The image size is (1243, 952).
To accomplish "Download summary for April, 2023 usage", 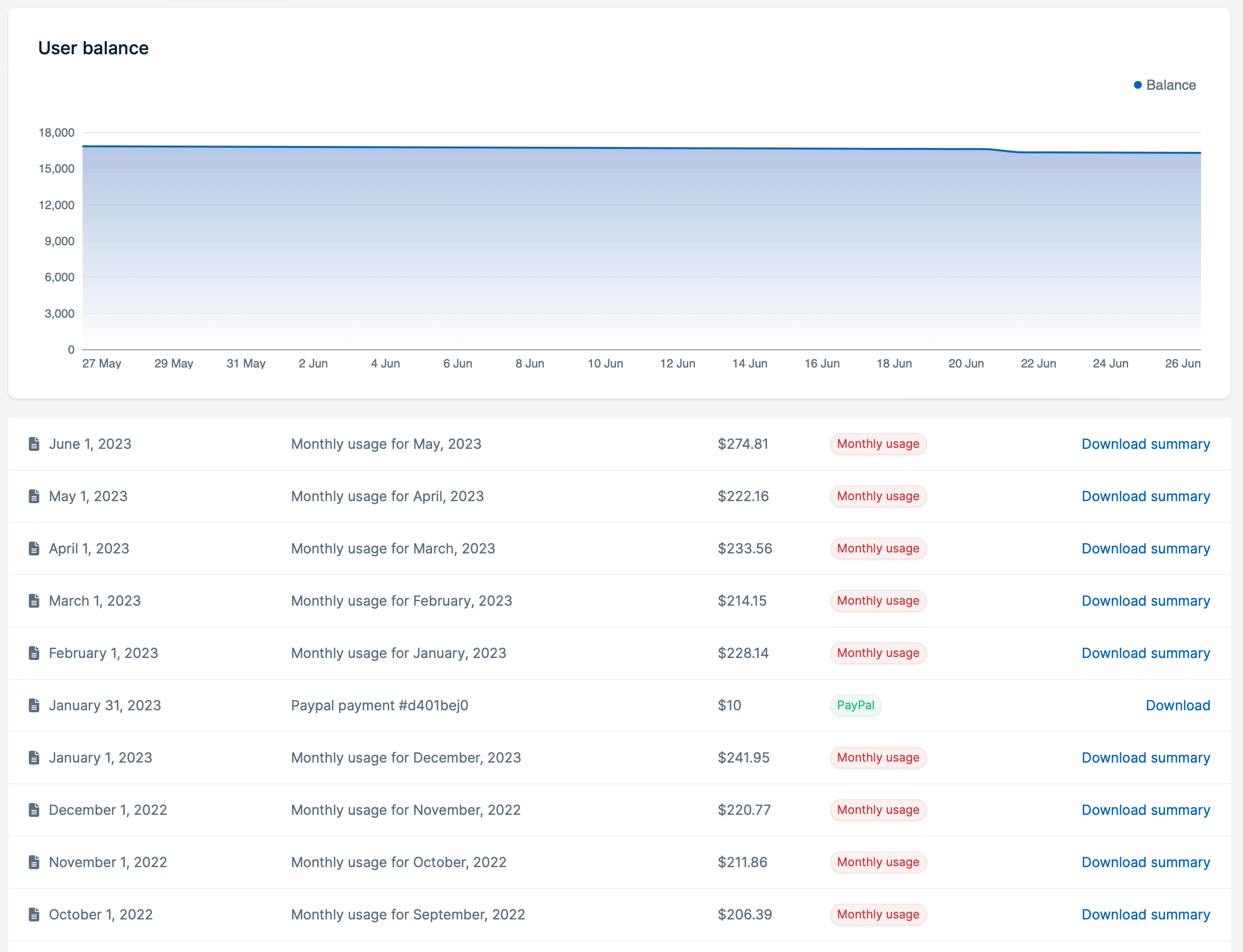I will 1145,496.
